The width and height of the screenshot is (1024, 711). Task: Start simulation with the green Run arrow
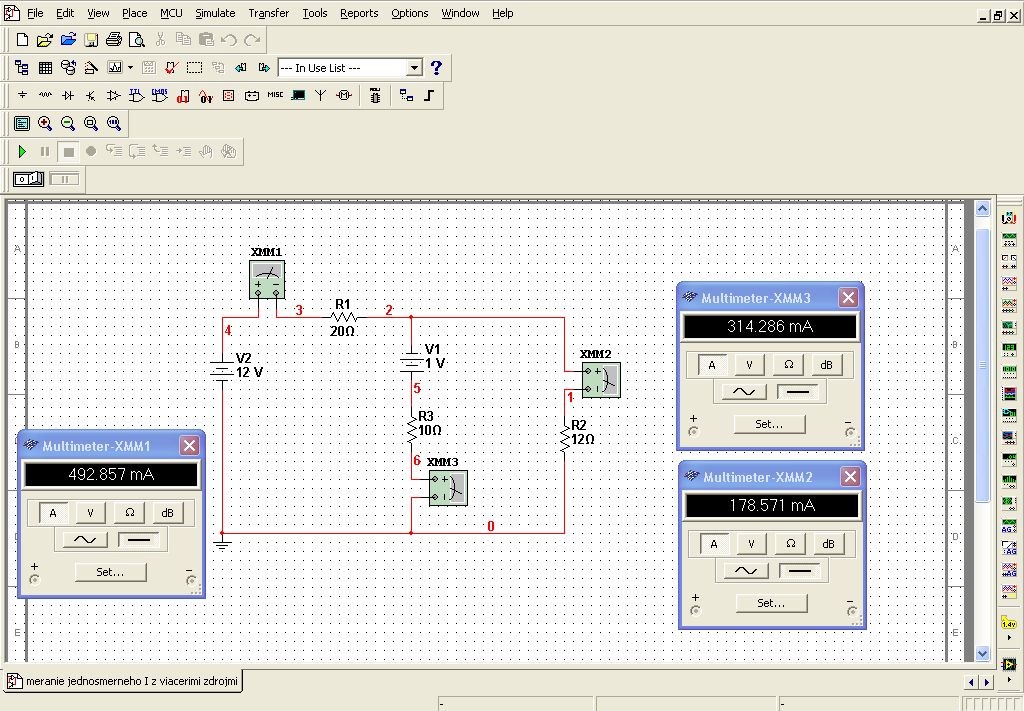(x=22, y=151)
